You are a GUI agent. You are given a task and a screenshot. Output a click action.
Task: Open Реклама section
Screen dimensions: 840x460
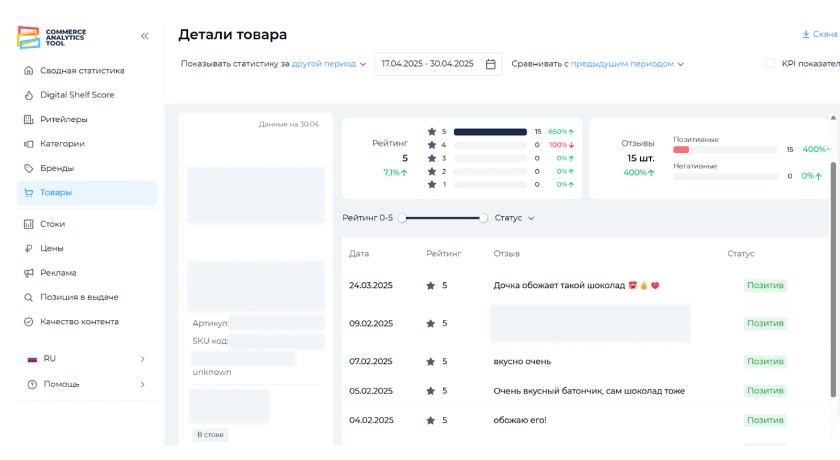point(87,273)
